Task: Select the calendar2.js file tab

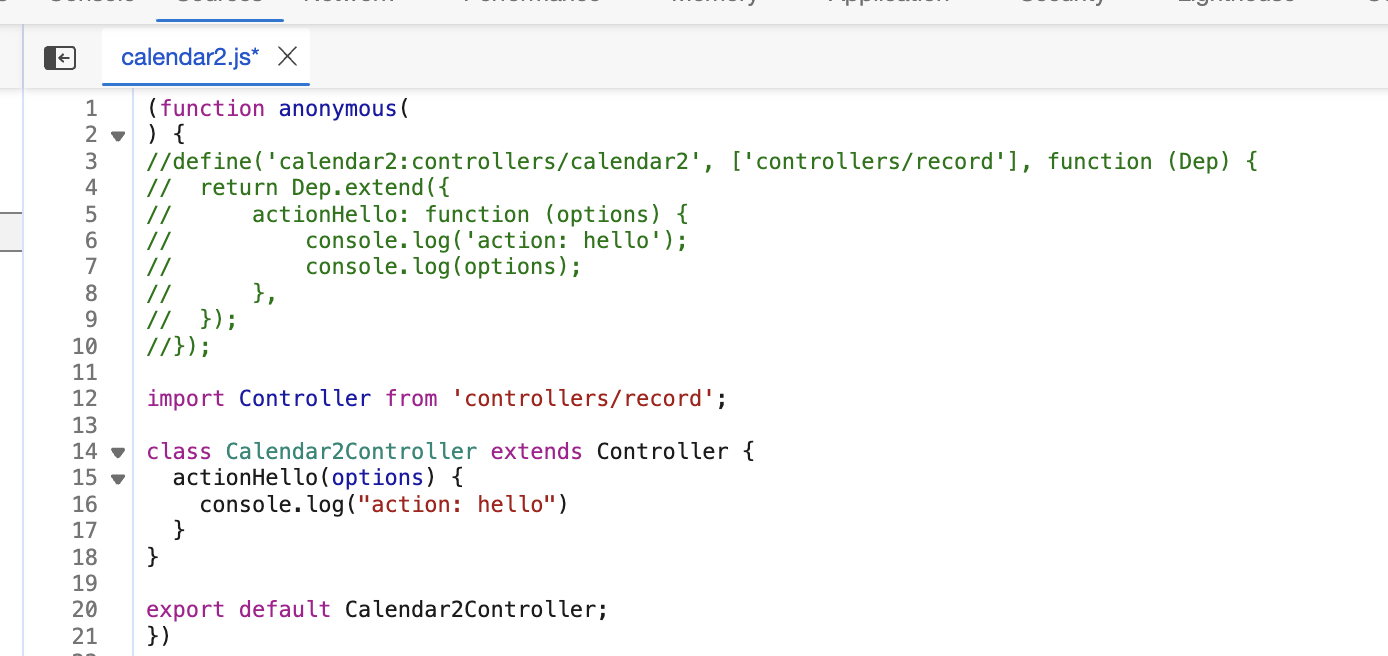Action: (x=190, y=57)
